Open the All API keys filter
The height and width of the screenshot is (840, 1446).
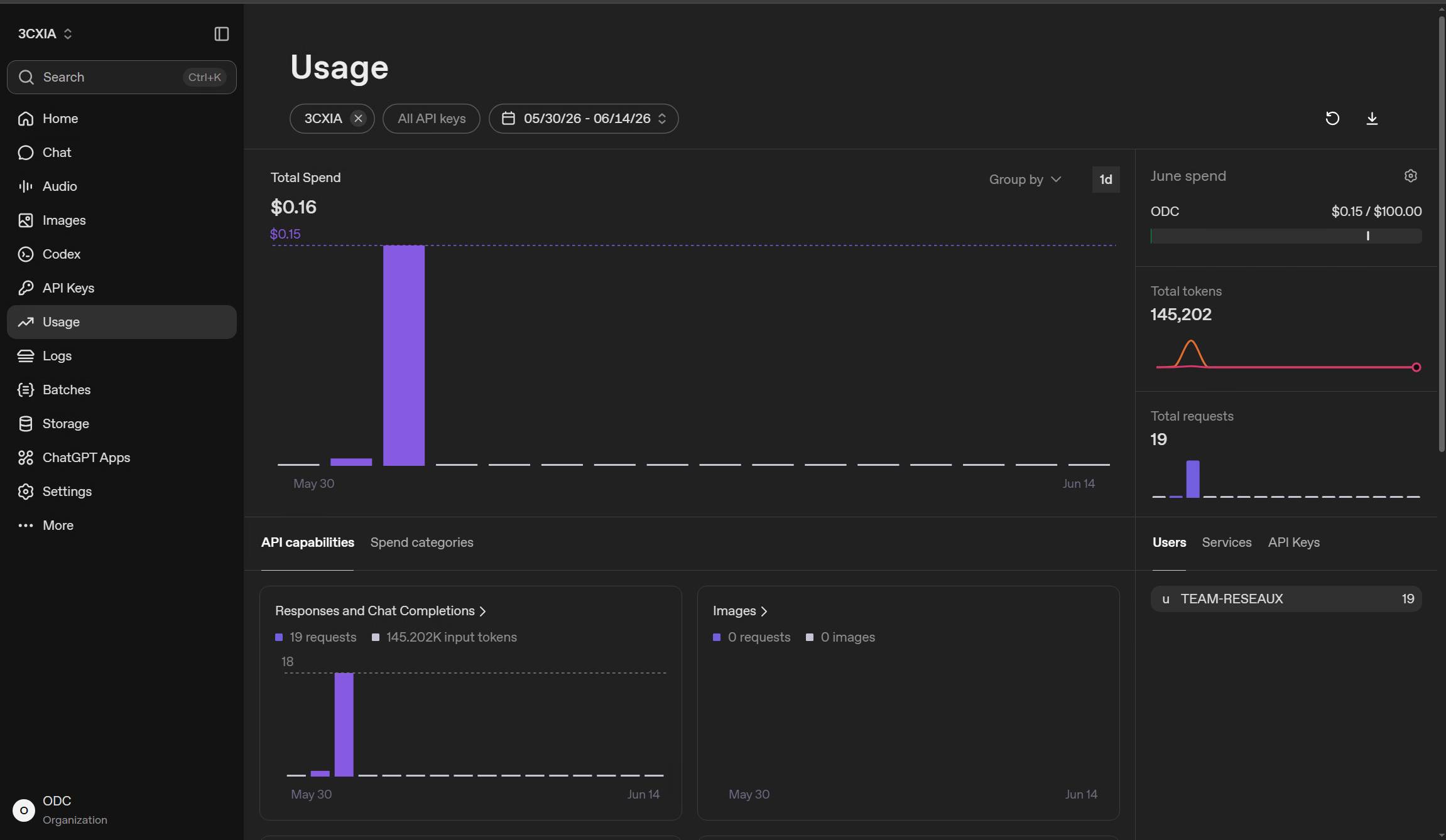(x=432, y=119)
